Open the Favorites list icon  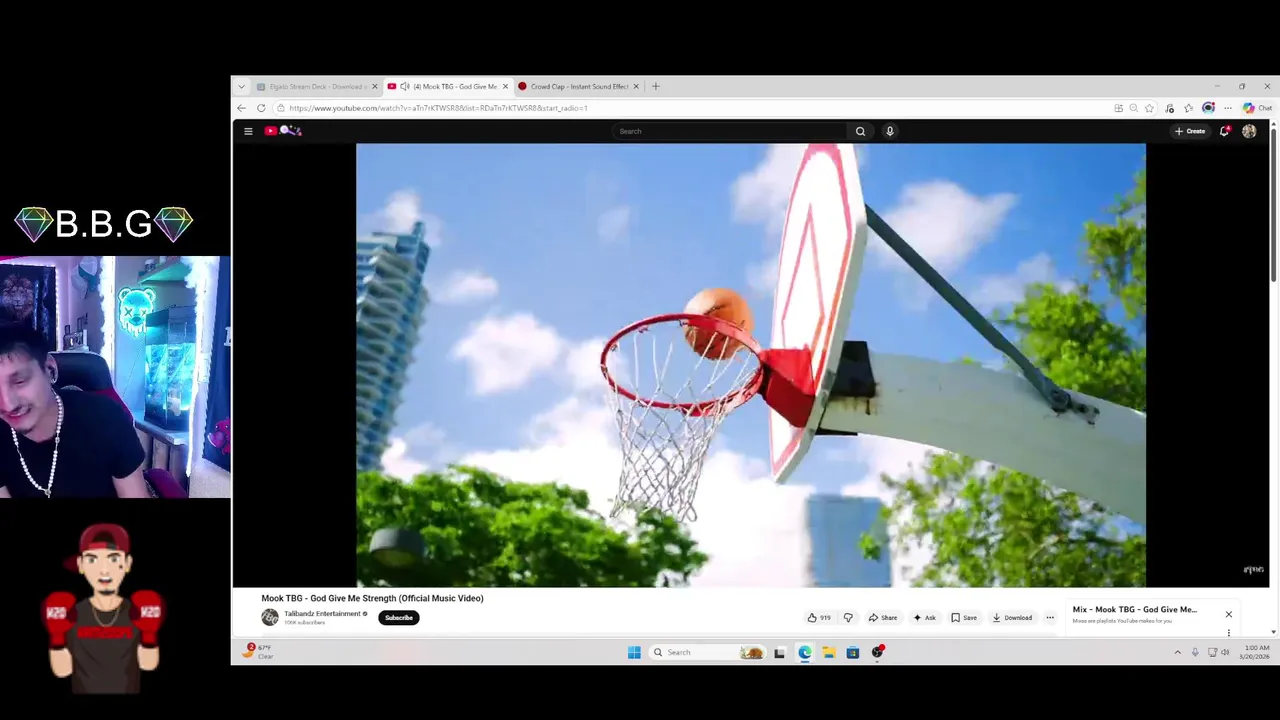(1188, 108)
